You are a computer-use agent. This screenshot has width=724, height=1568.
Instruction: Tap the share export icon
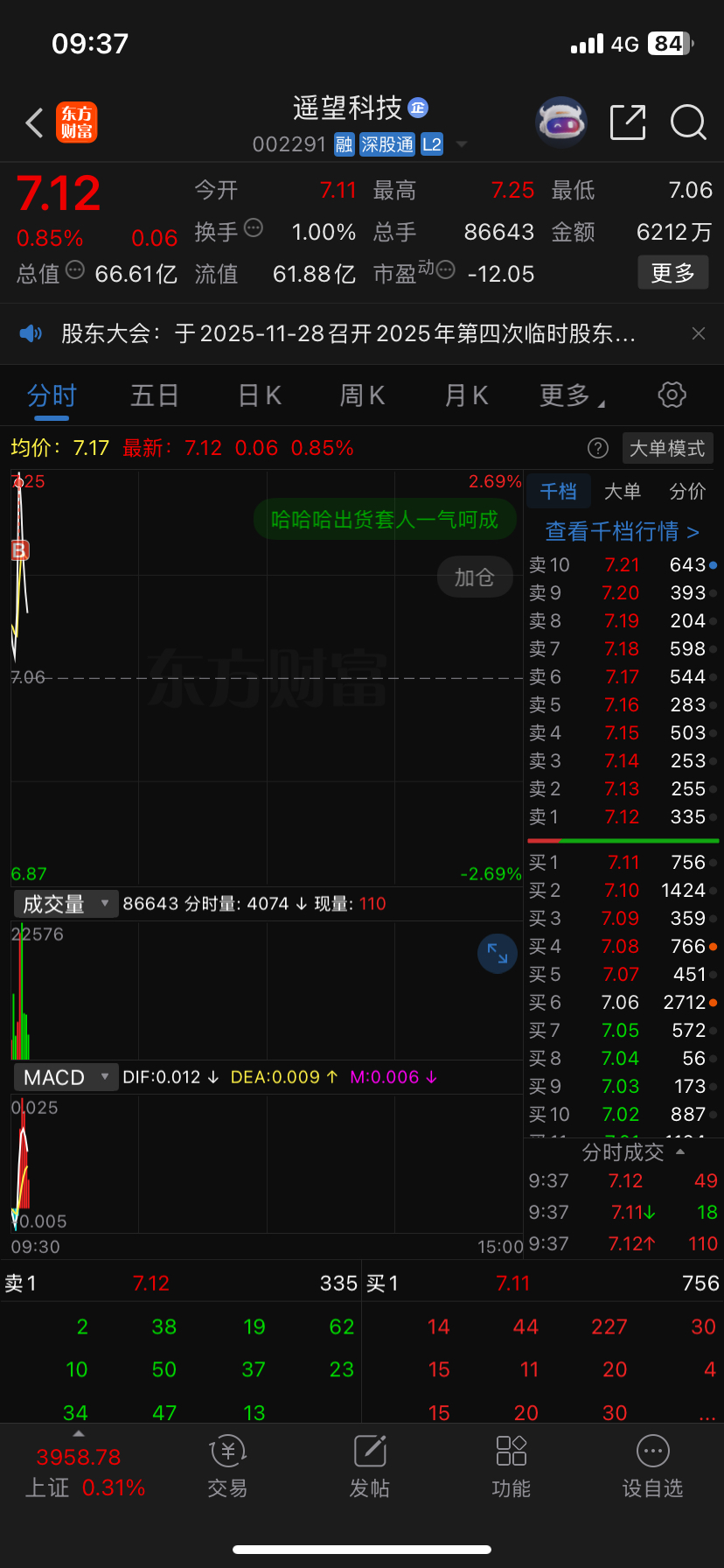point(628,122)
